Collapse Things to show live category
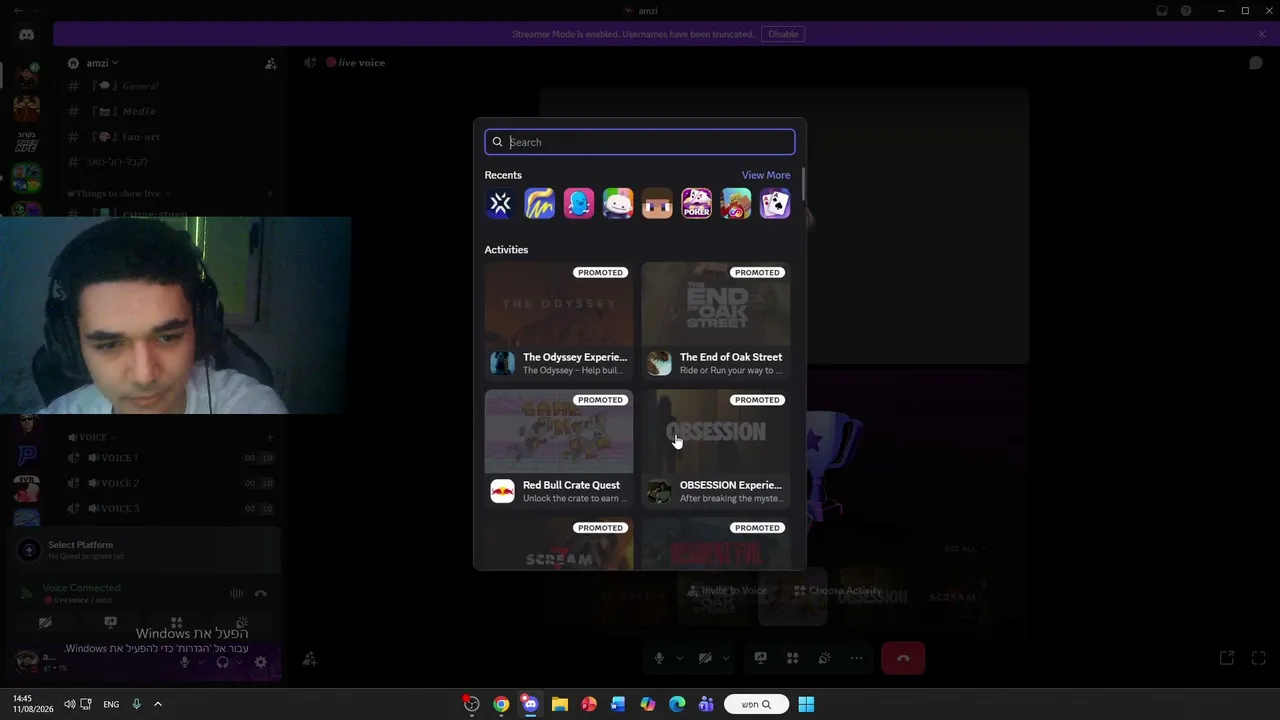The width and height of the screenshot is (1280, 720). (x=118, y=193)
